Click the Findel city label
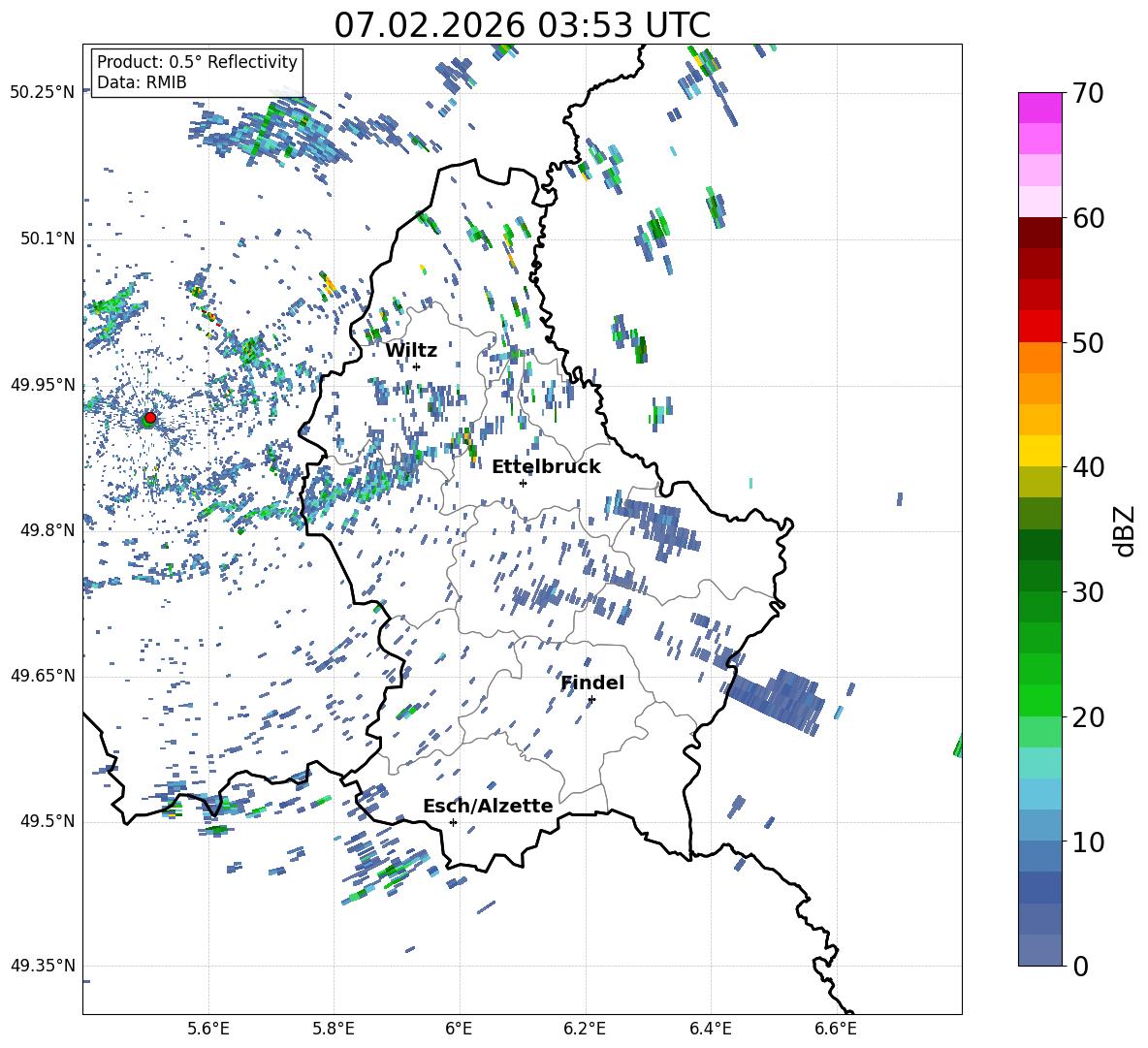Screen dimensions: 1148x1048 click(592, 683)
